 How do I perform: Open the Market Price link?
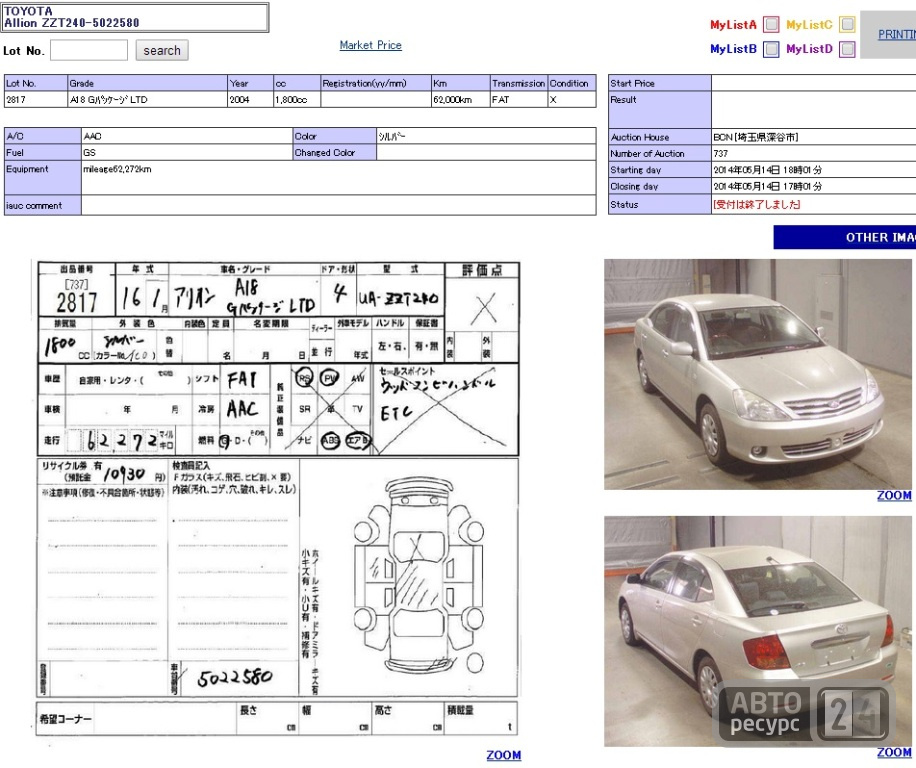(x=370, y=45)
